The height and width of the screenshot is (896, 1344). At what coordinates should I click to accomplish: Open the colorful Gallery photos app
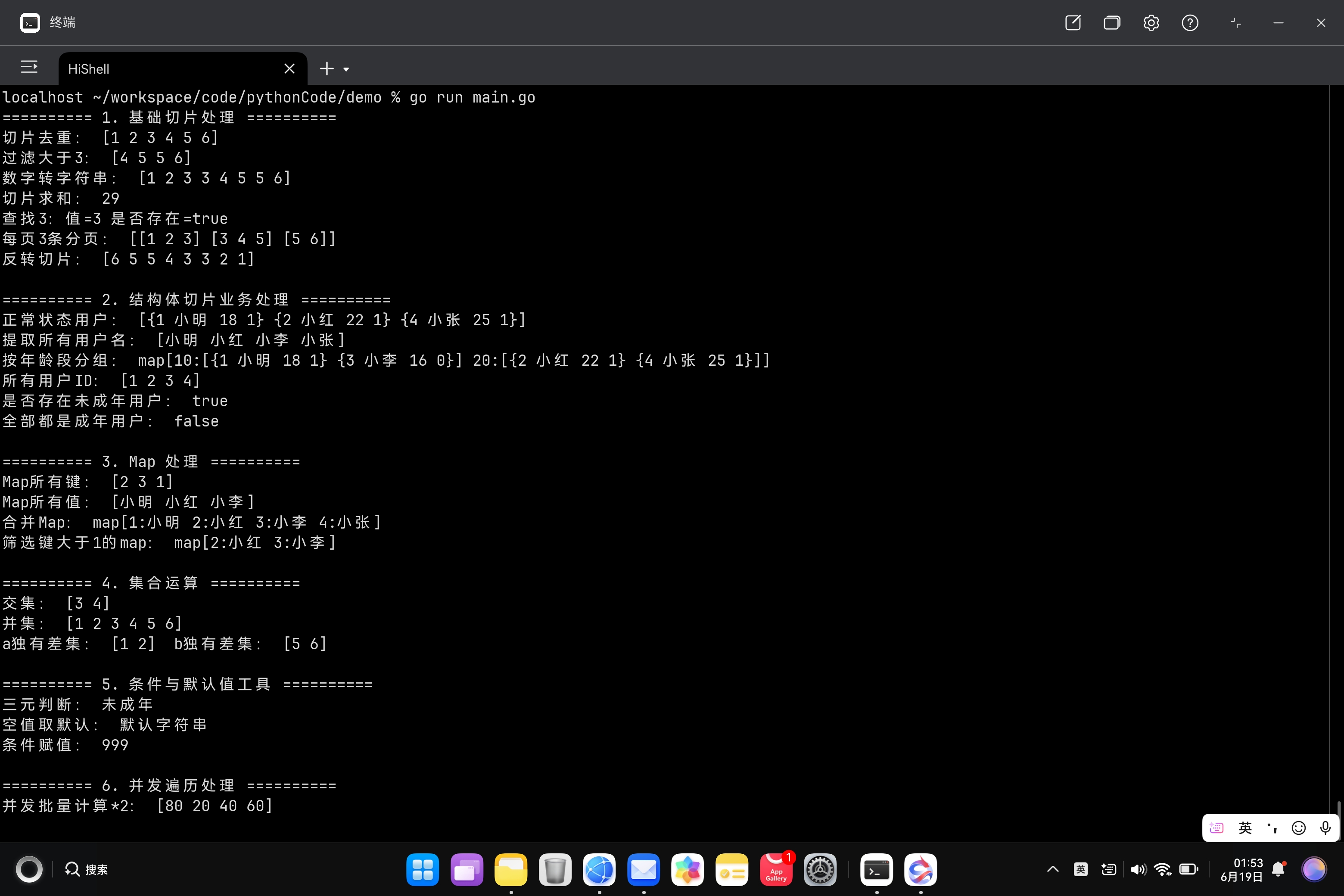(688, 869)
